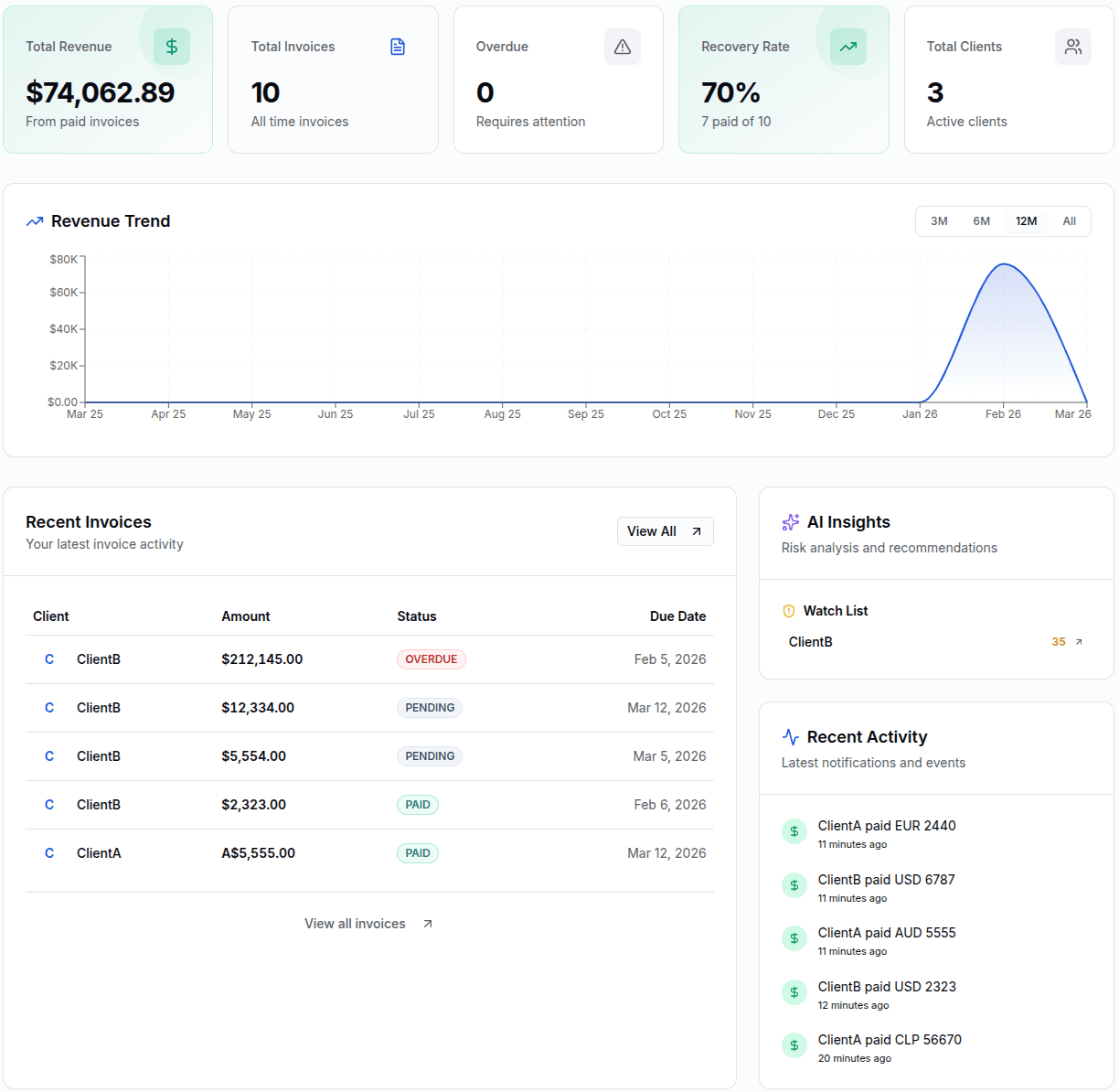
Task: Click the Revenue Trend chart line icon
Action: pos(35,221)
